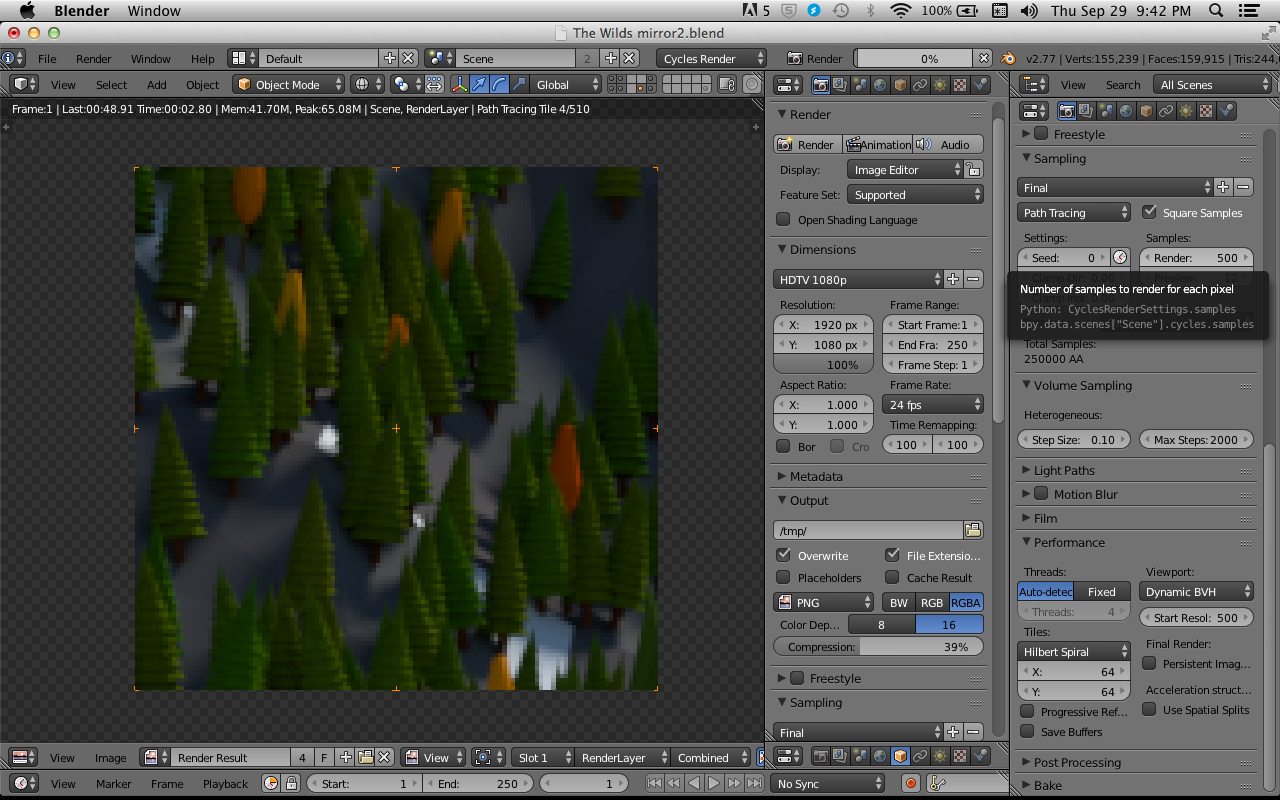Select Fixed threads mode button
Screen dimensions: 1280x800
1102,591
